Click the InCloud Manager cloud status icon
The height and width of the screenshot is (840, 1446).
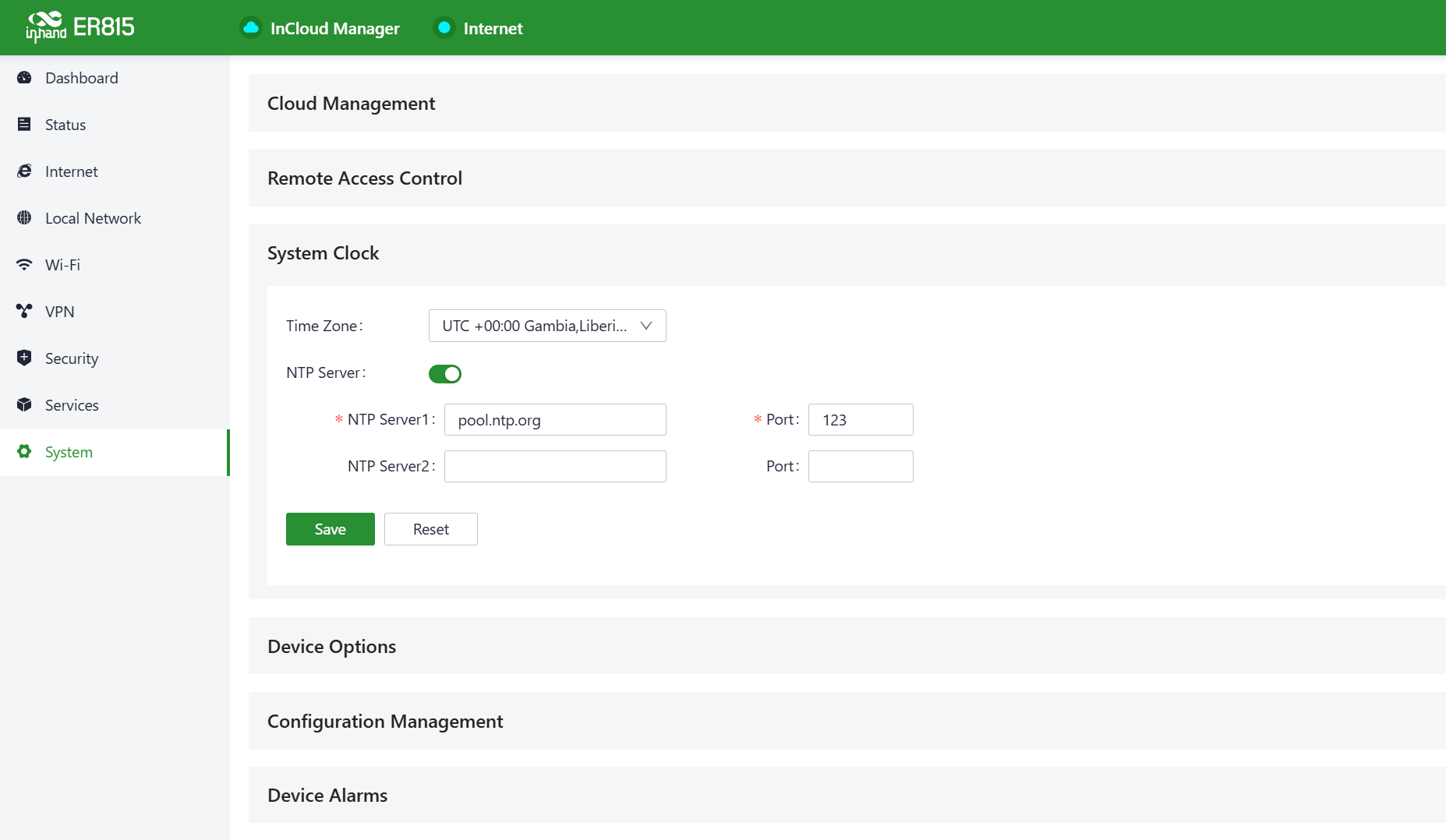click(251, 28)
